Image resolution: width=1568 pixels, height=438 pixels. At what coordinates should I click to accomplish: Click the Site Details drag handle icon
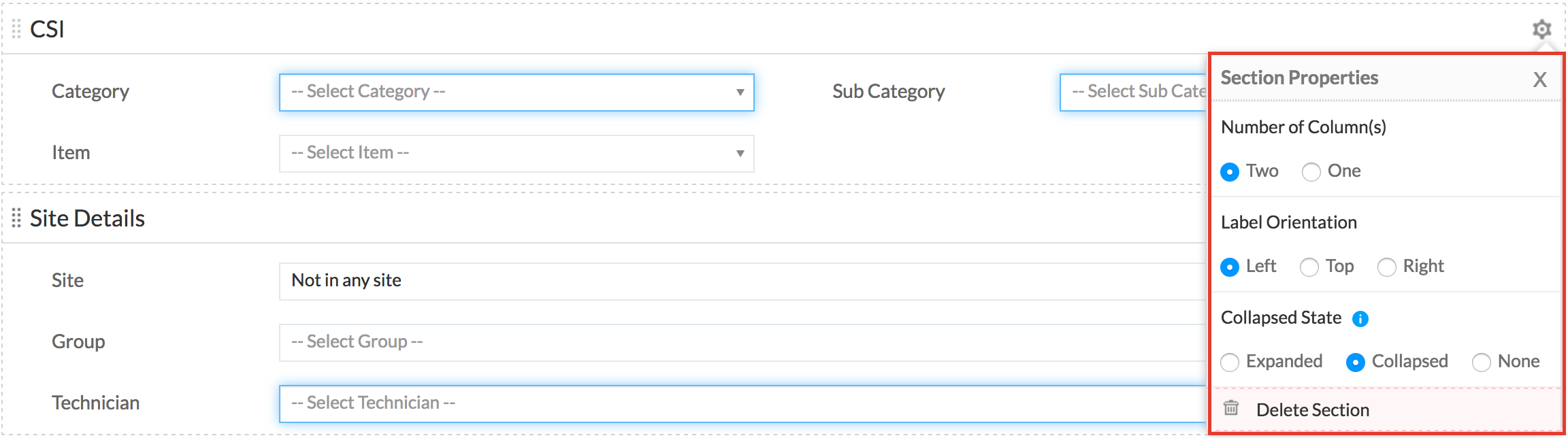coord(16,218)
